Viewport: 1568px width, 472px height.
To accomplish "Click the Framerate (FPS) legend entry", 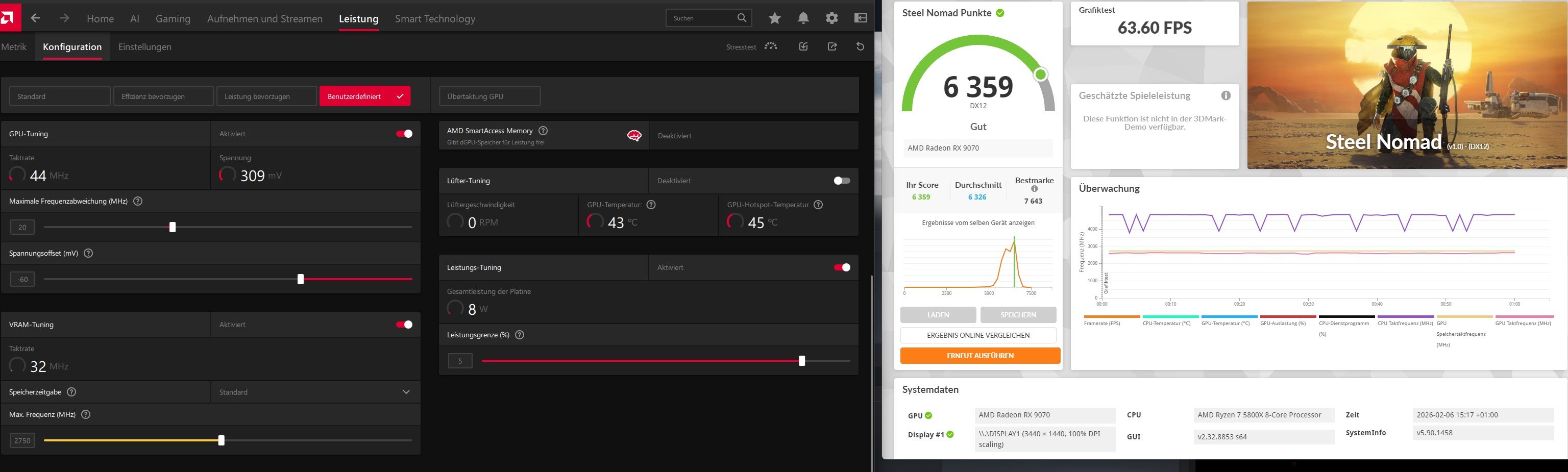I will [x=1112, y=320].
